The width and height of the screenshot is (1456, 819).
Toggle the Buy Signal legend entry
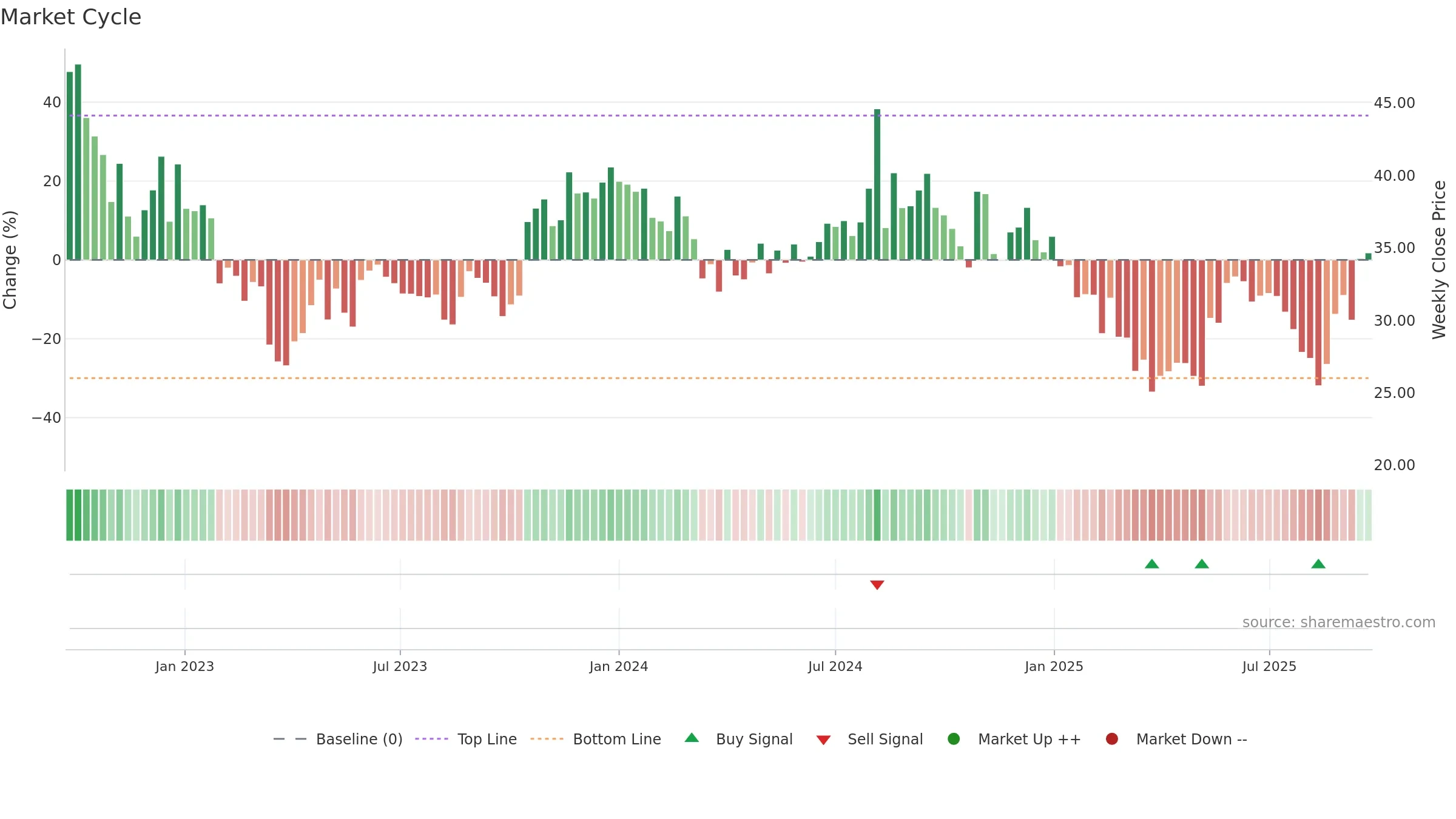[739, 739]
